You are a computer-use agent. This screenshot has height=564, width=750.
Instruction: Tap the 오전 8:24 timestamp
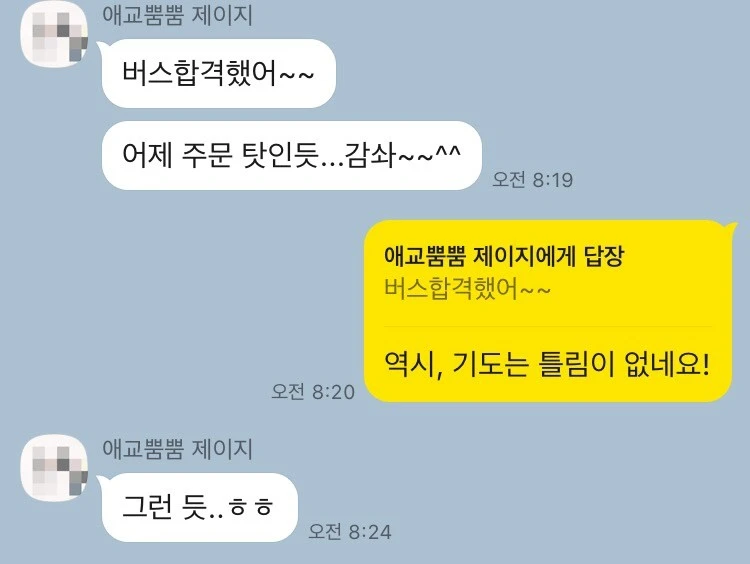(x=350, y=531)
